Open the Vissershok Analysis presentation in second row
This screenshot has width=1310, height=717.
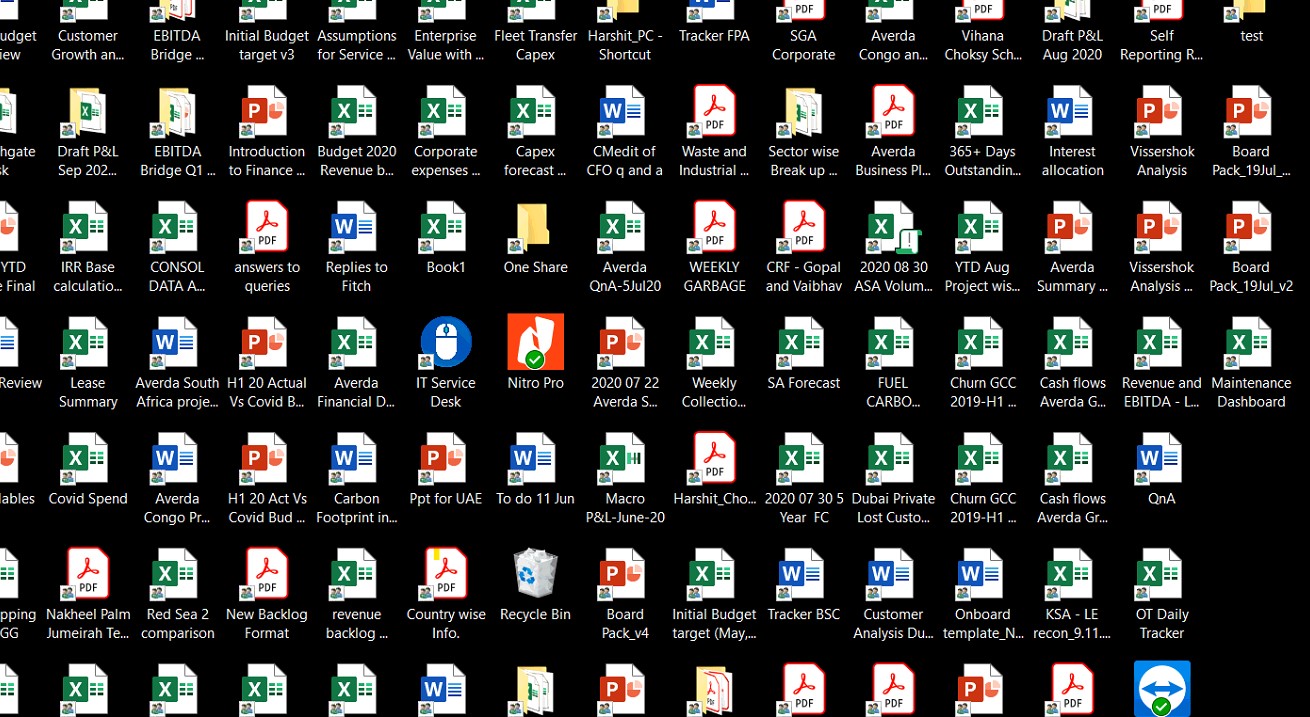click(x=1161, y=110)
